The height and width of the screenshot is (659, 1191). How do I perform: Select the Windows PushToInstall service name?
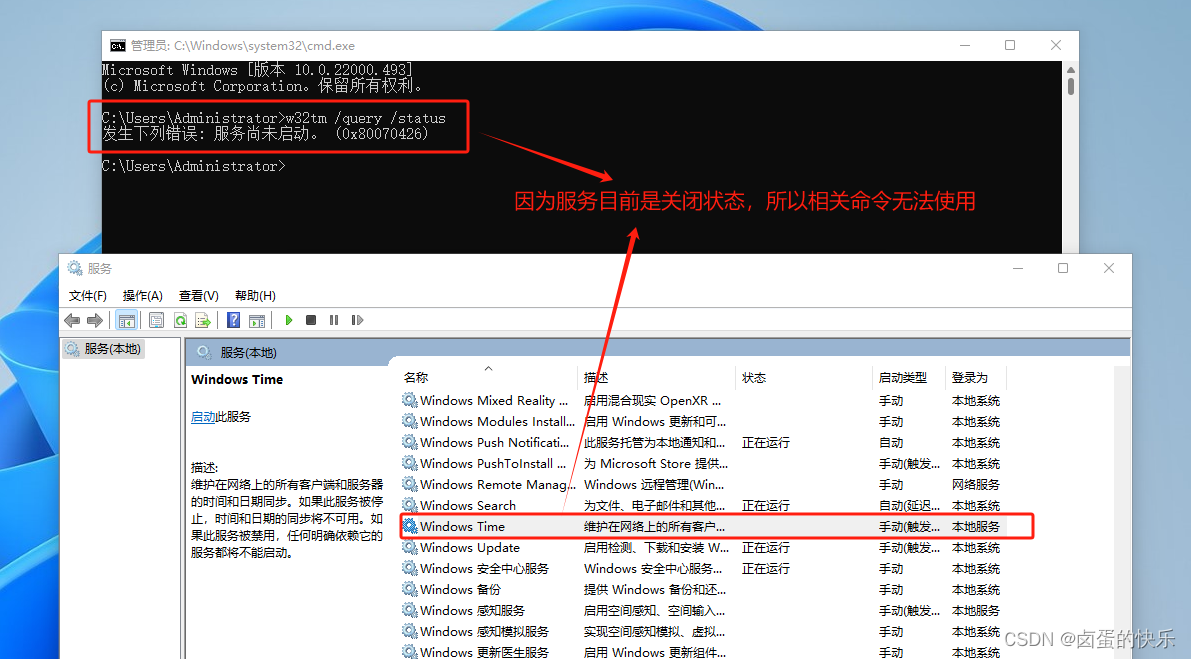click(x=493, y=464)
